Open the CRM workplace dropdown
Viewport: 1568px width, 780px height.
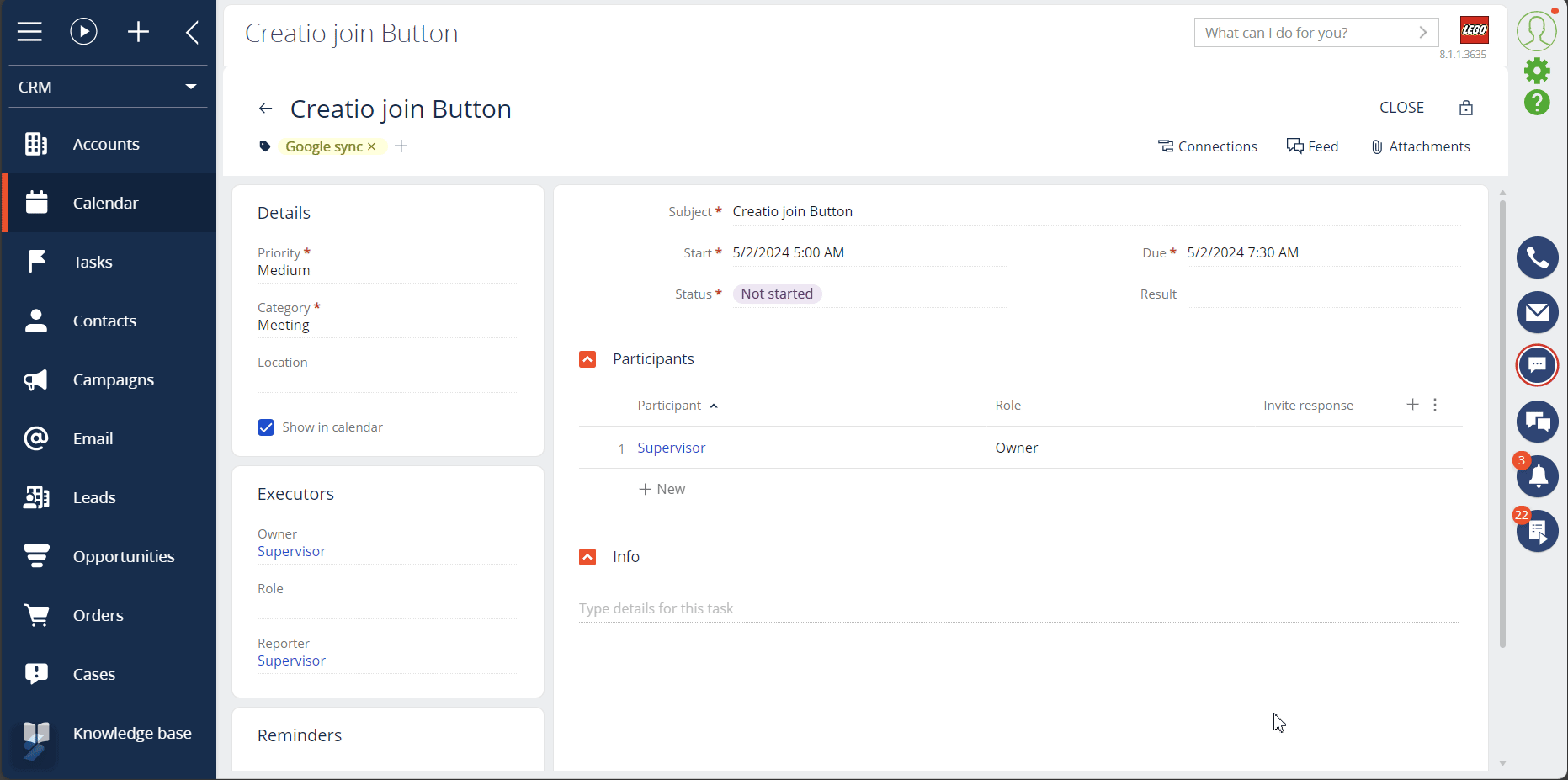click(x=108, y=87)
